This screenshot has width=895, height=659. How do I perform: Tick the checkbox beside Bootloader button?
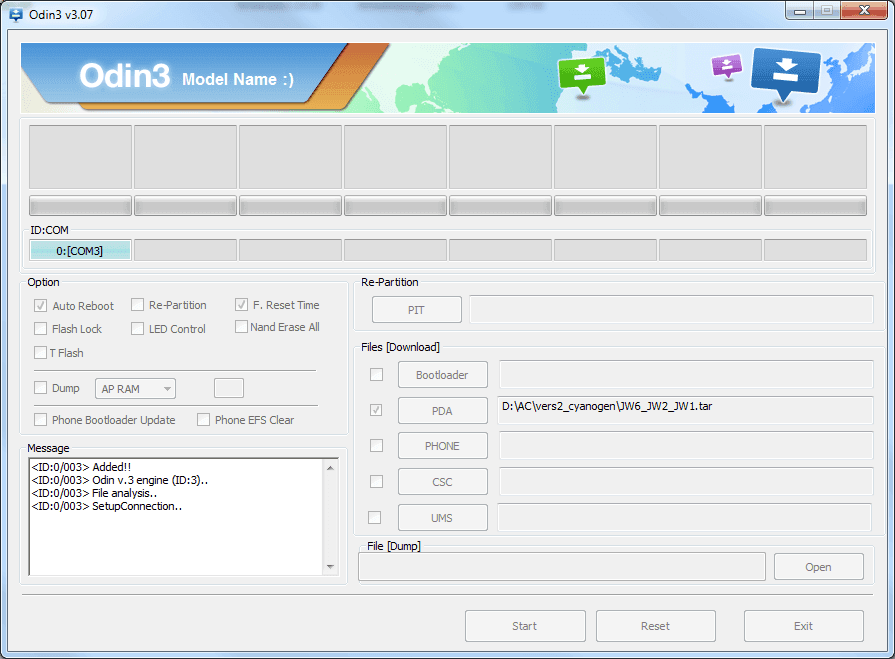[x=376, y=374]
